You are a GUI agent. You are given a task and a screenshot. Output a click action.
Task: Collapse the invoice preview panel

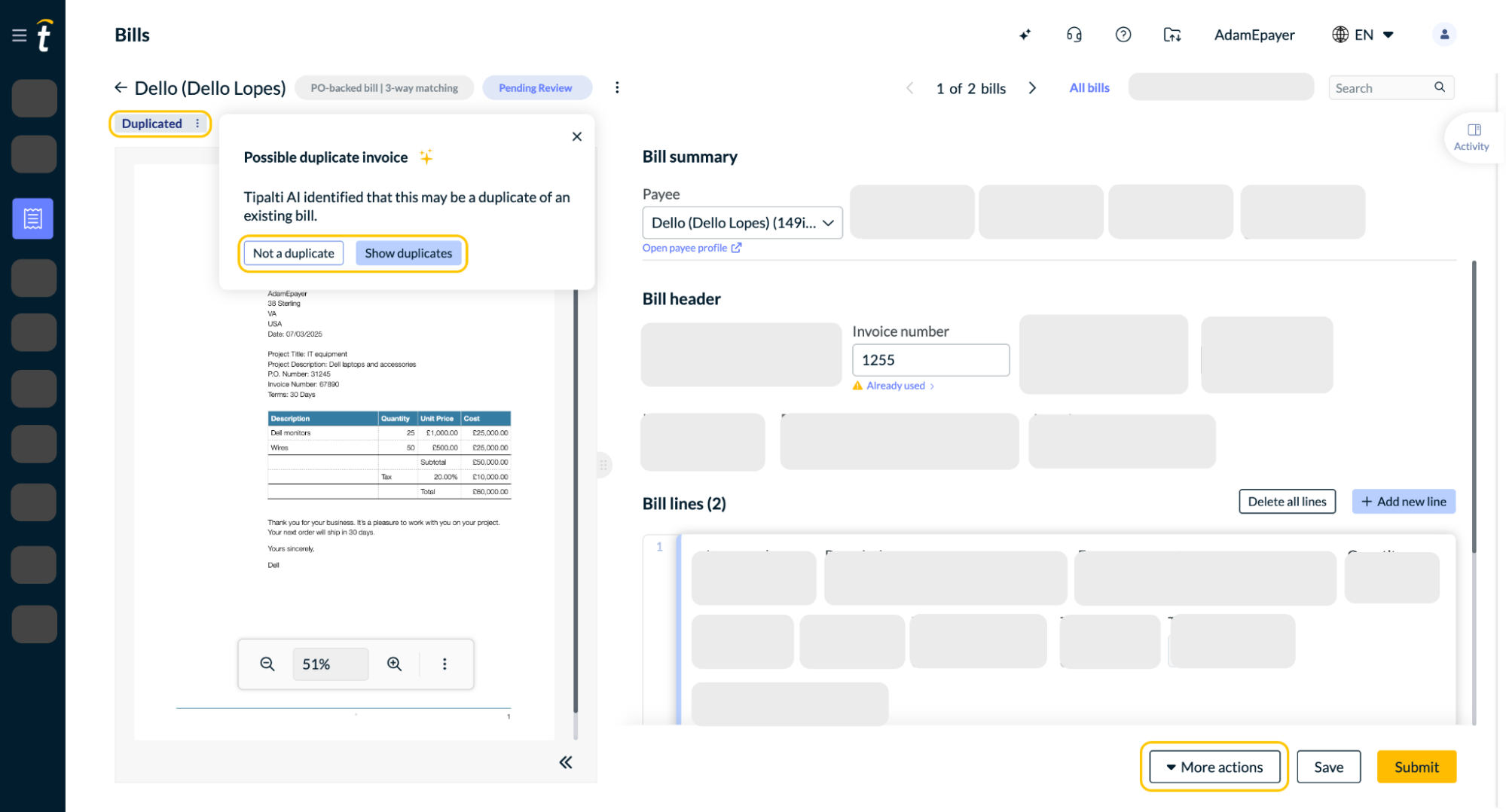[566, 762]
